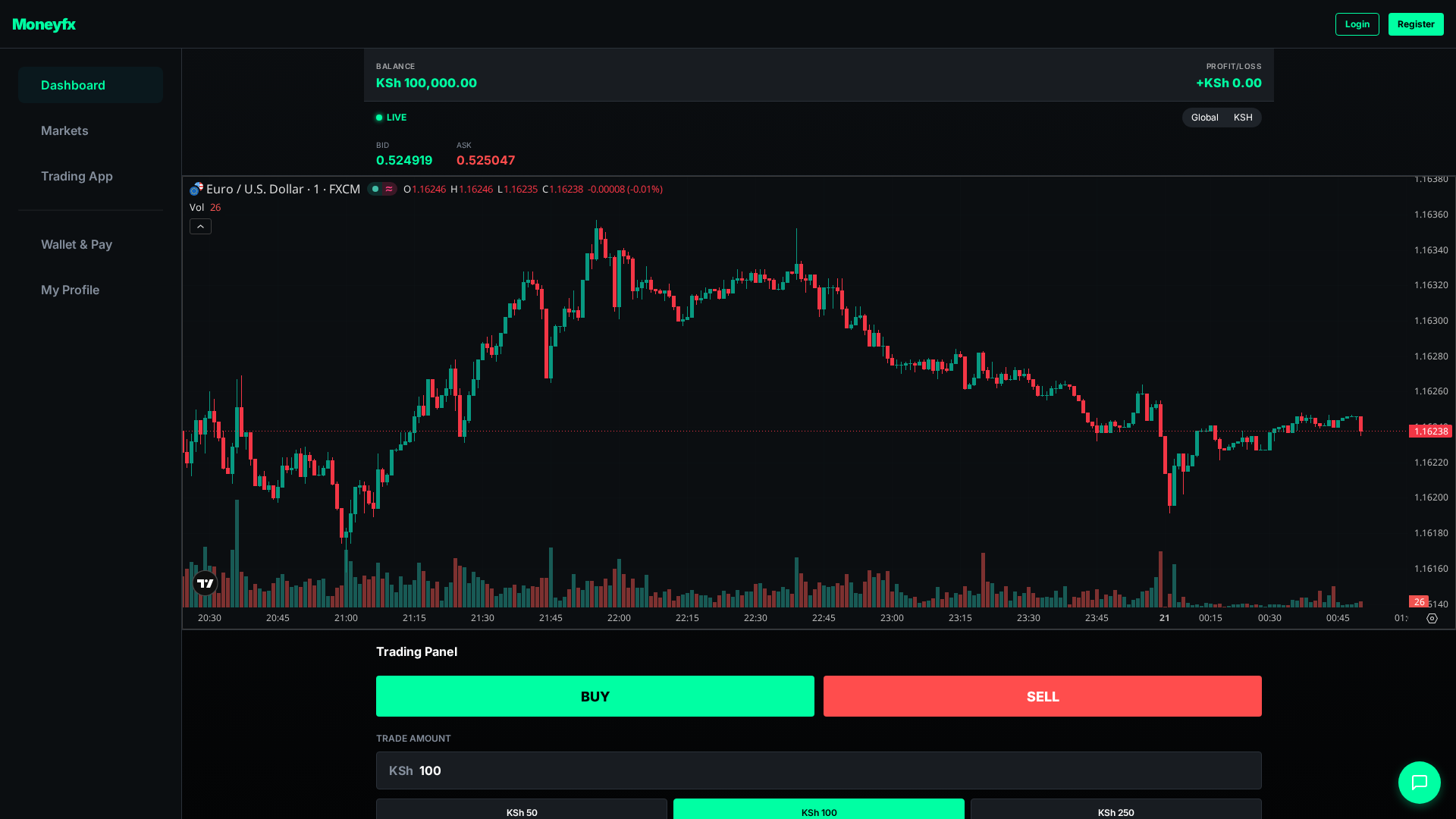Collapse the chart legend chevron
Image resolution: width=1456 pixels, height=819 pixels.
click(x=200, y=227)
